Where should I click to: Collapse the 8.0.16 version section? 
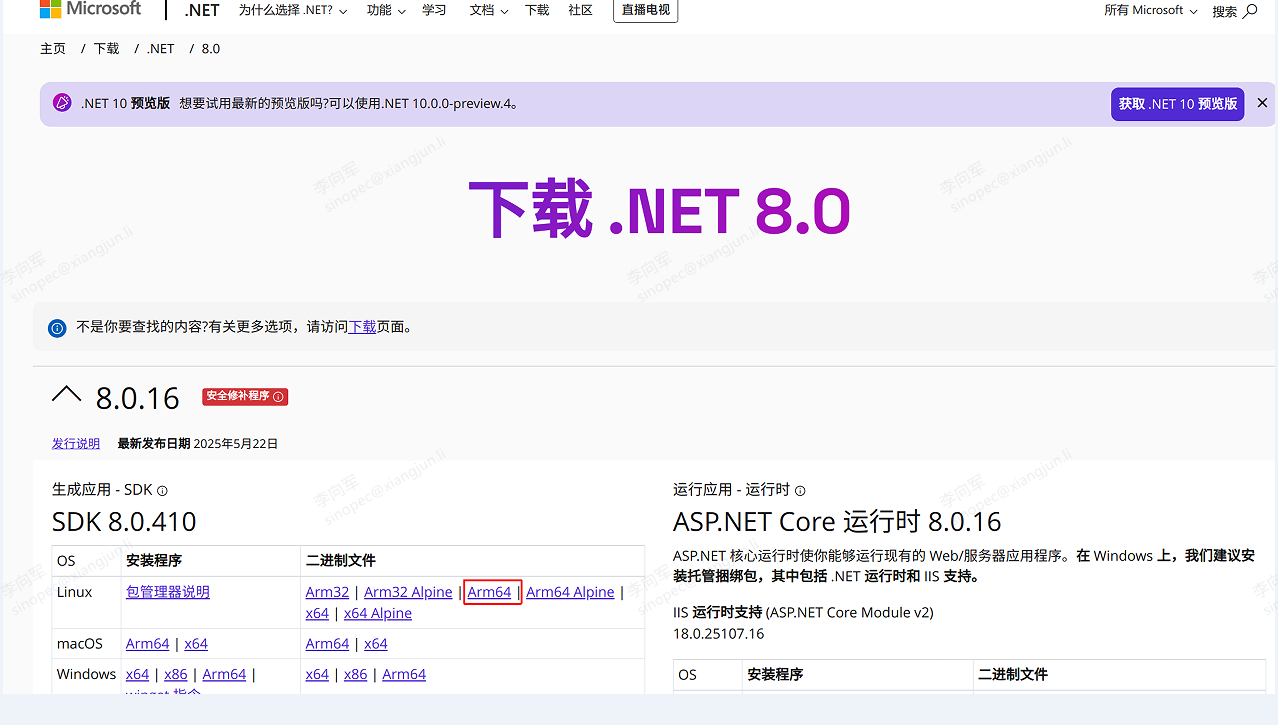pyautogui.click(x=66, y=396)
